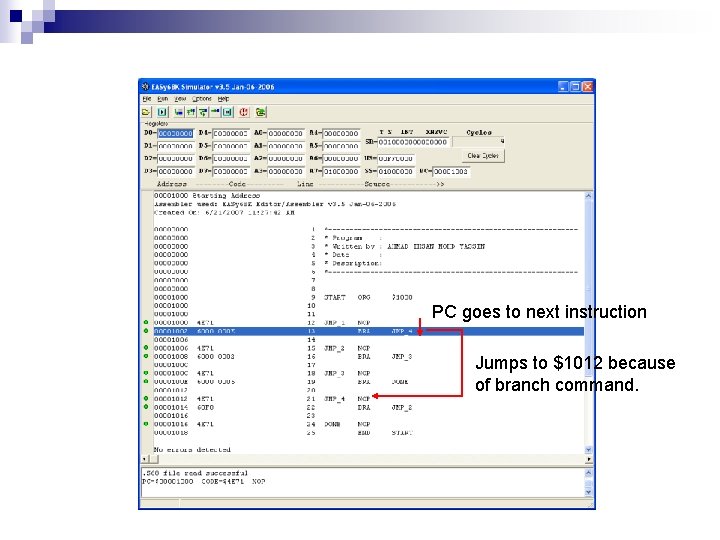Toggle breakpoint dot on highlighted line 13 BRA

click(146, 331)
